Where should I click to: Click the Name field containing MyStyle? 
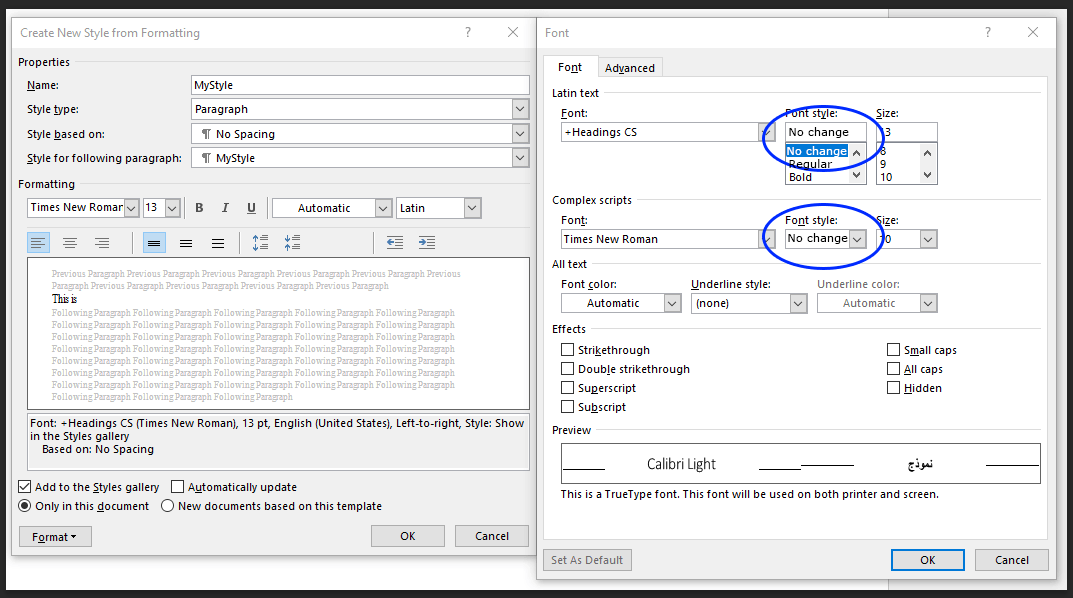(x=360, y=85)
